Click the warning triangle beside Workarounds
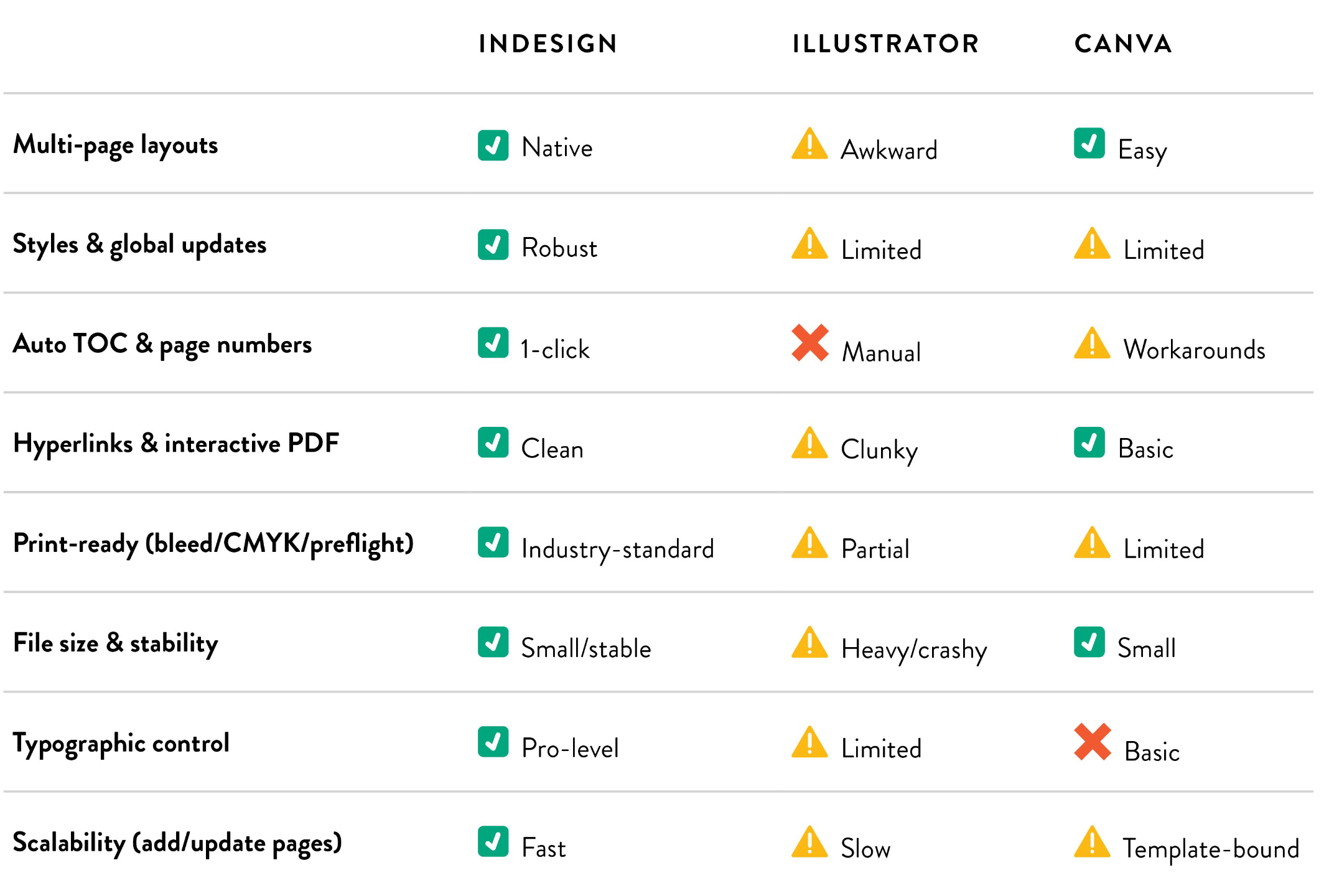 point(1091,344)
